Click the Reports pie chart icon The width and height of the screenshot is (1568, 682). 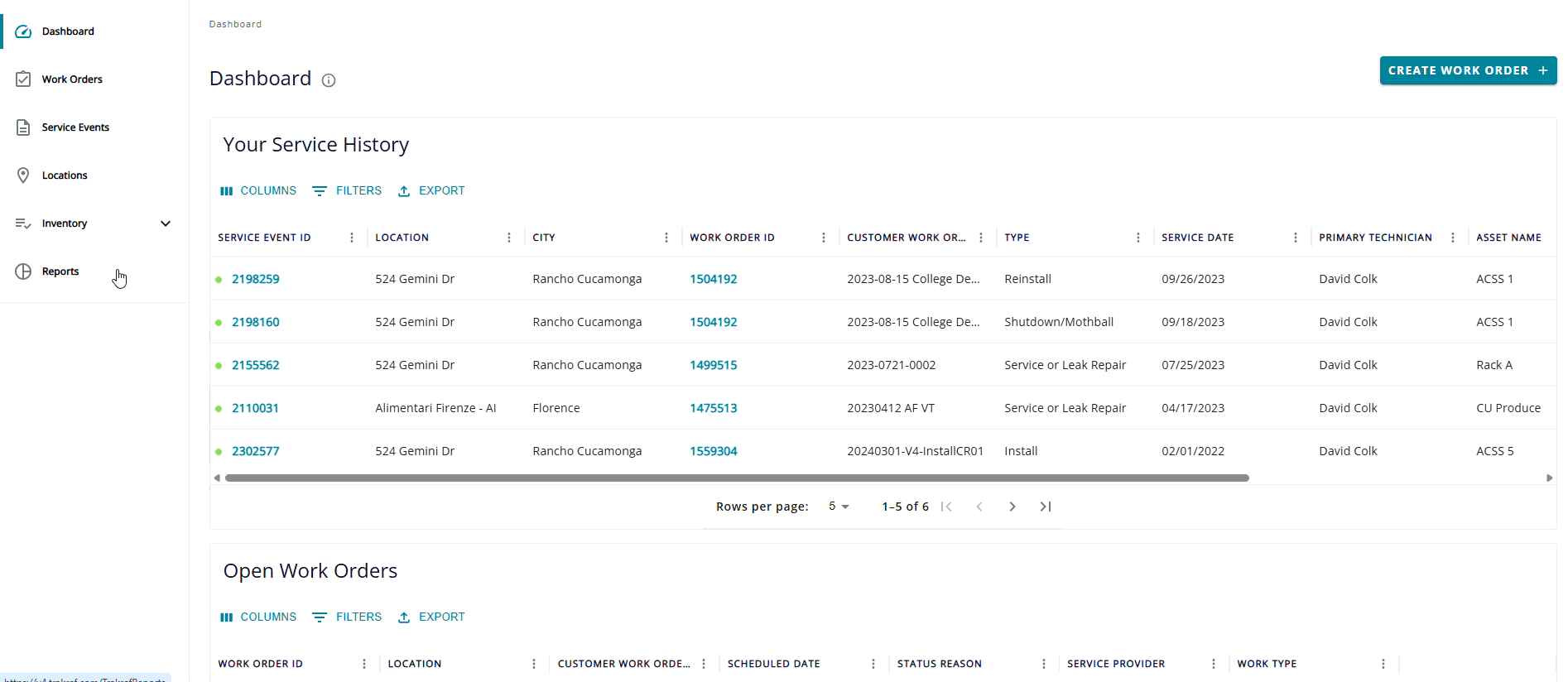coord(23,271)
